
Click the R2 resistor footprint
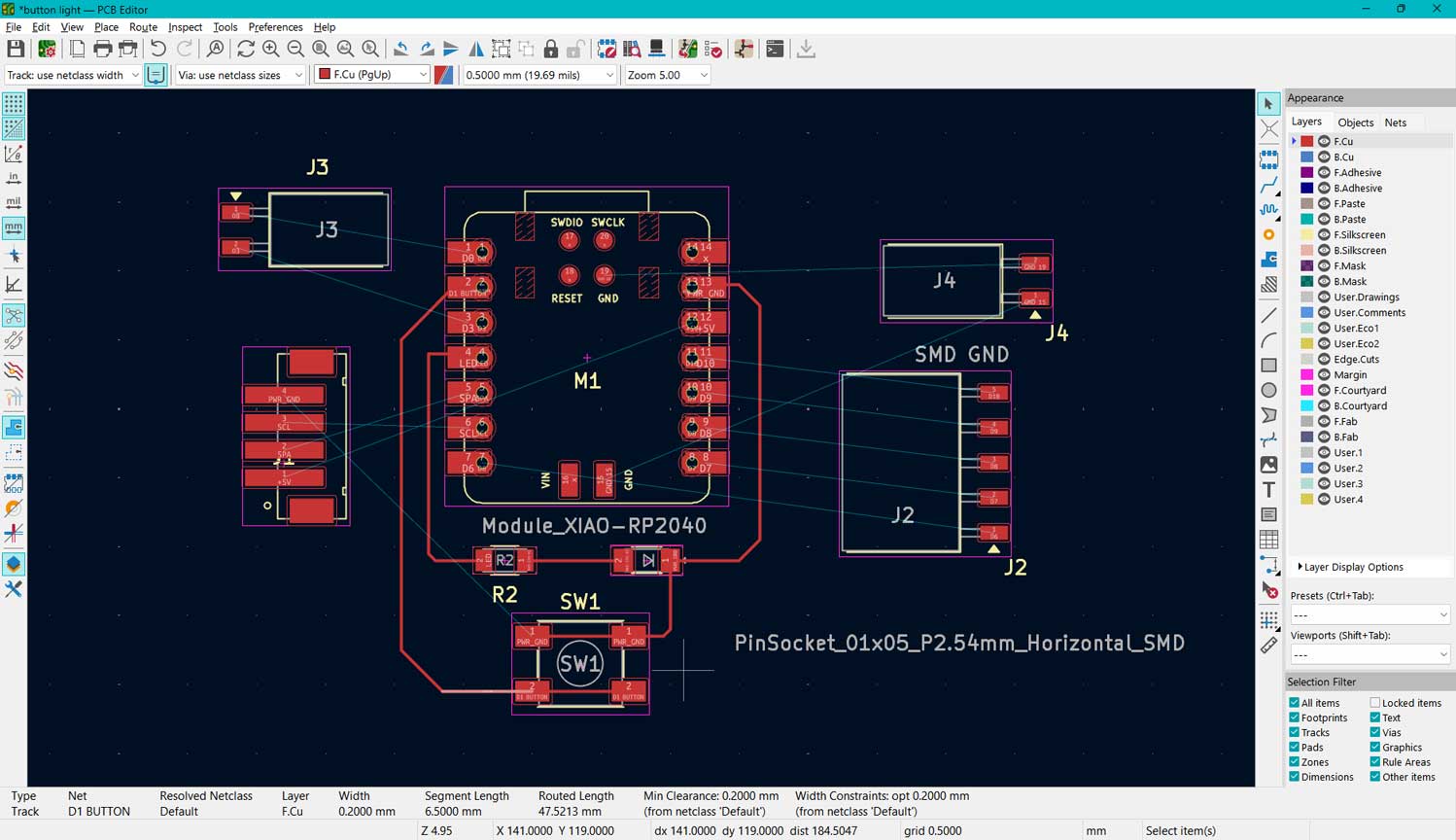504,560
